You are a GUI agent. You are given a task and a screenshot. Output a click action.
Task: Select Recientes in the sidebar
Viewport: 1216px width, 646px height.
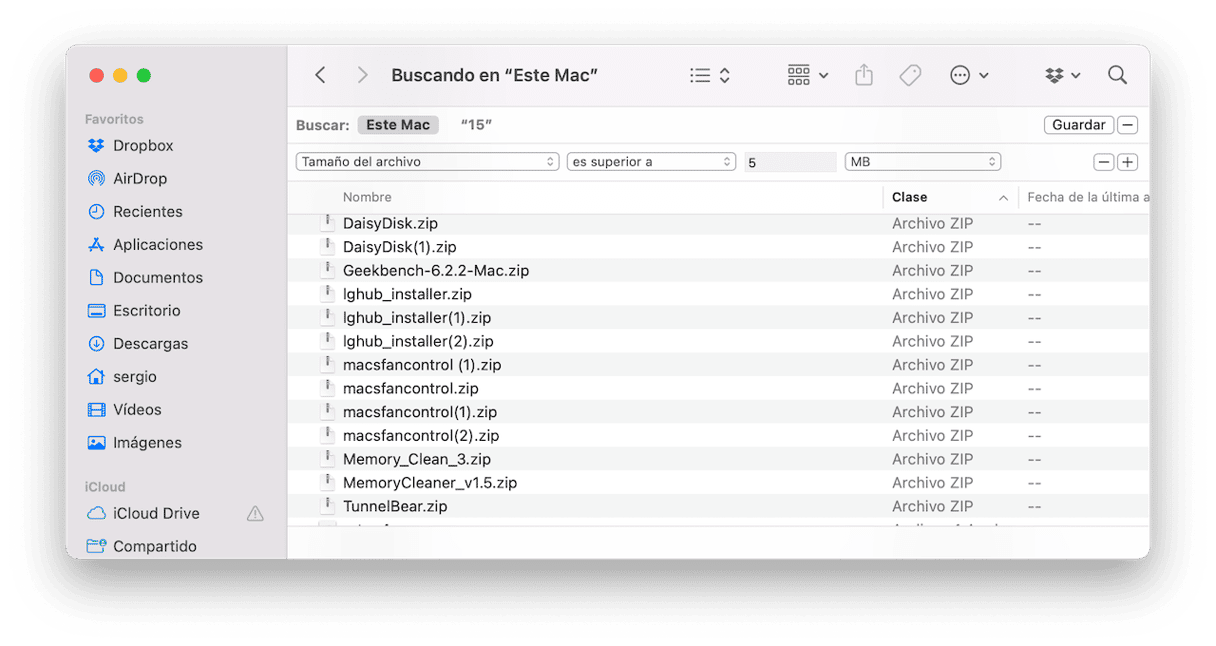[x=148, y=211]
